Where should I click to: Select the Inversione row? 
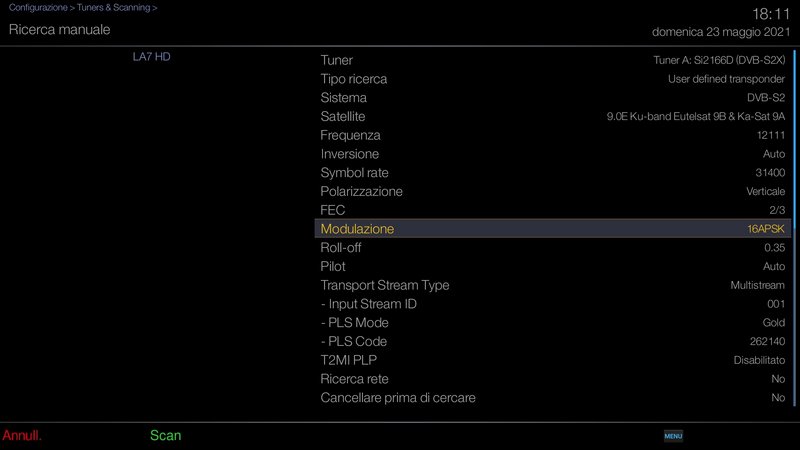[x=553, y=154]
